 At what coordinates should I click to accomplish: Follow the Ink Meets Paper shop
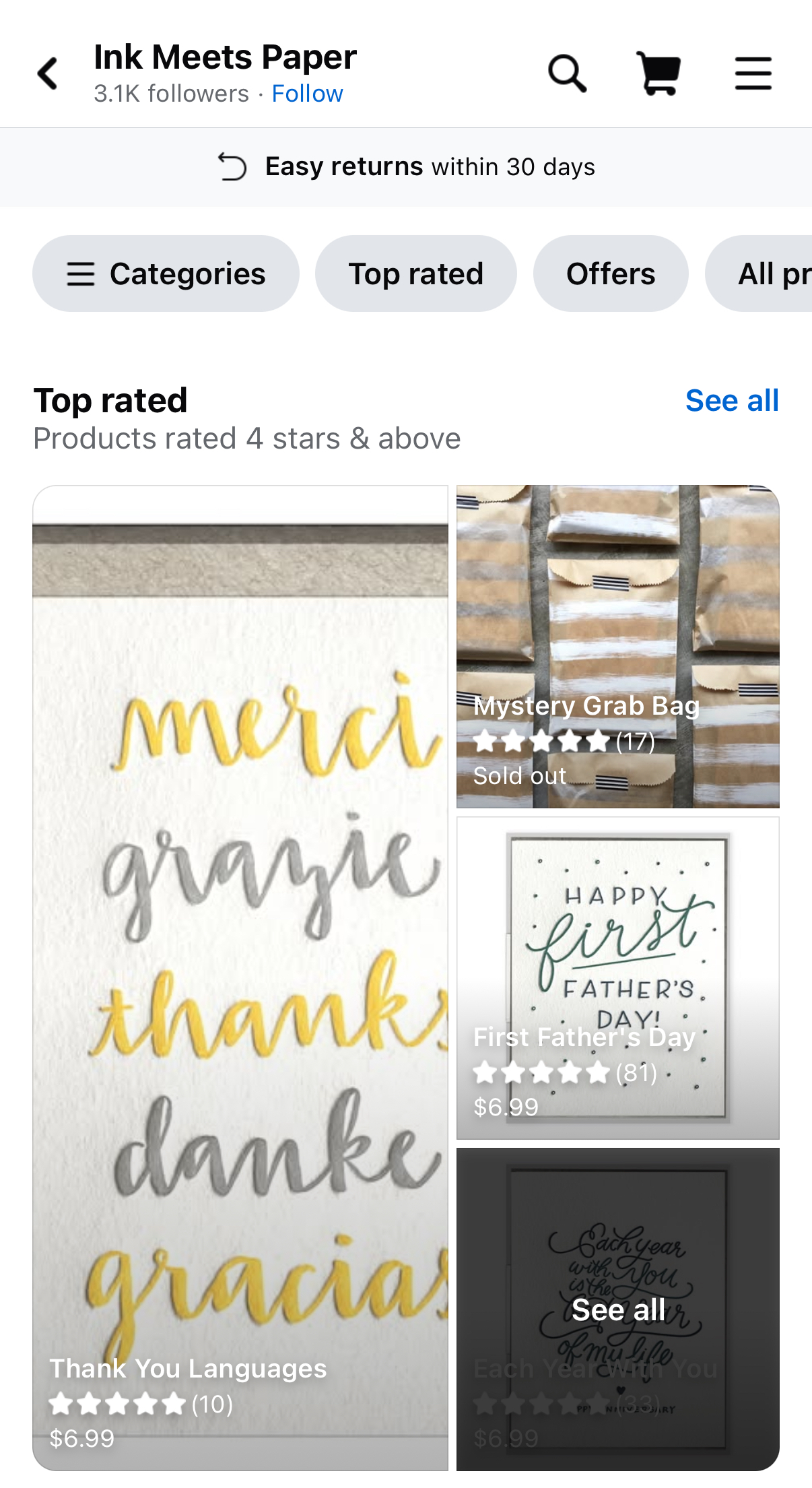[x=307, y=94]
